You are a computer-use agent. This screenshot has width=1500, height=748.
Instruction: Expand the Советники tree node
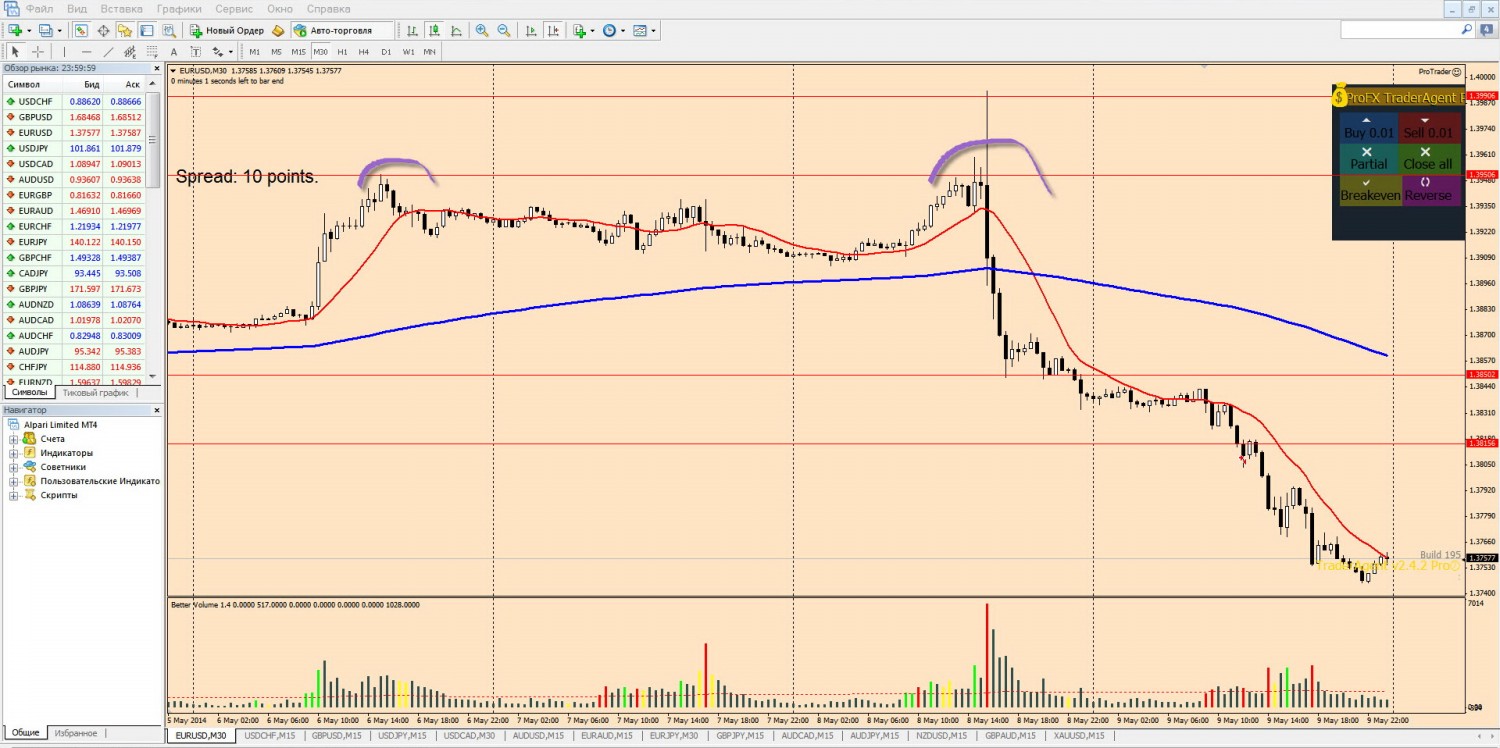click(14, 467)
